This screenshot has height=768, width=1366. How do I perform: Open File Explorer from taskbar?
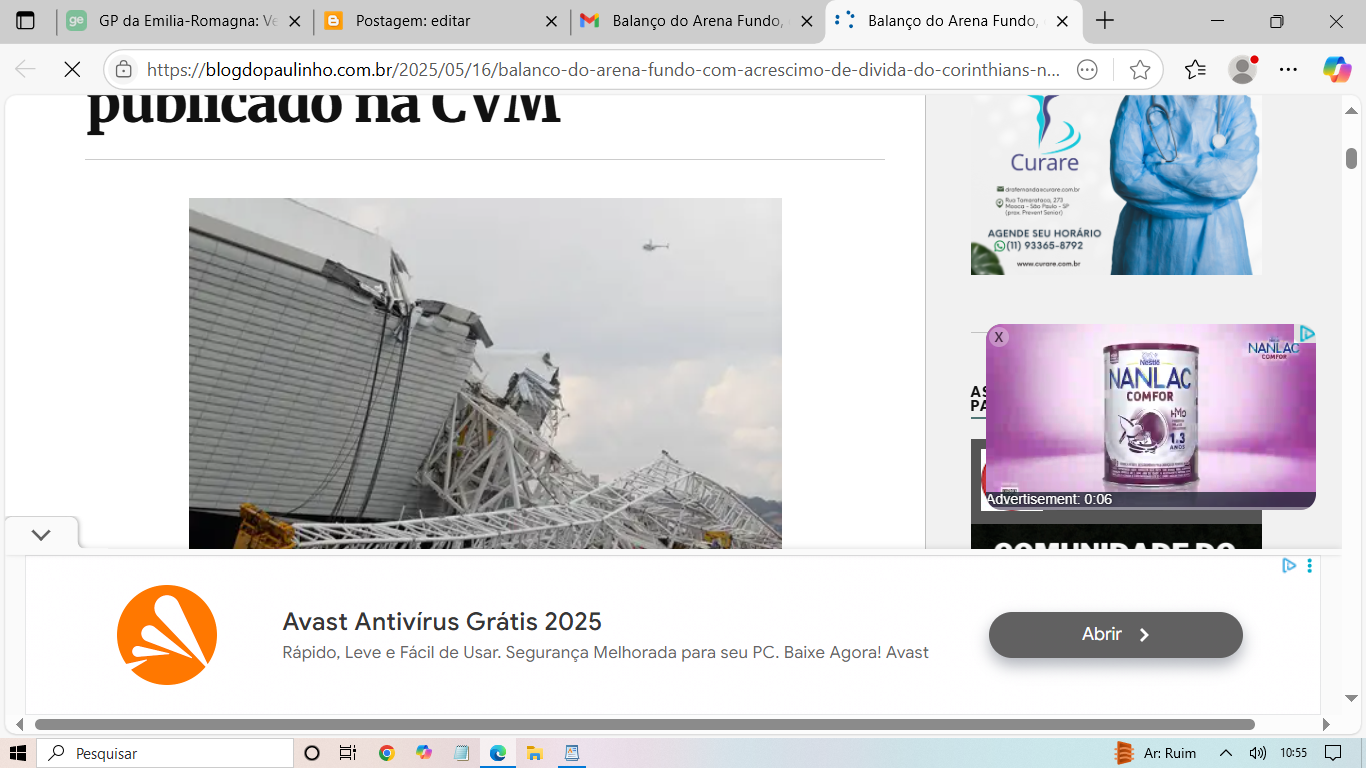[535, 753]
